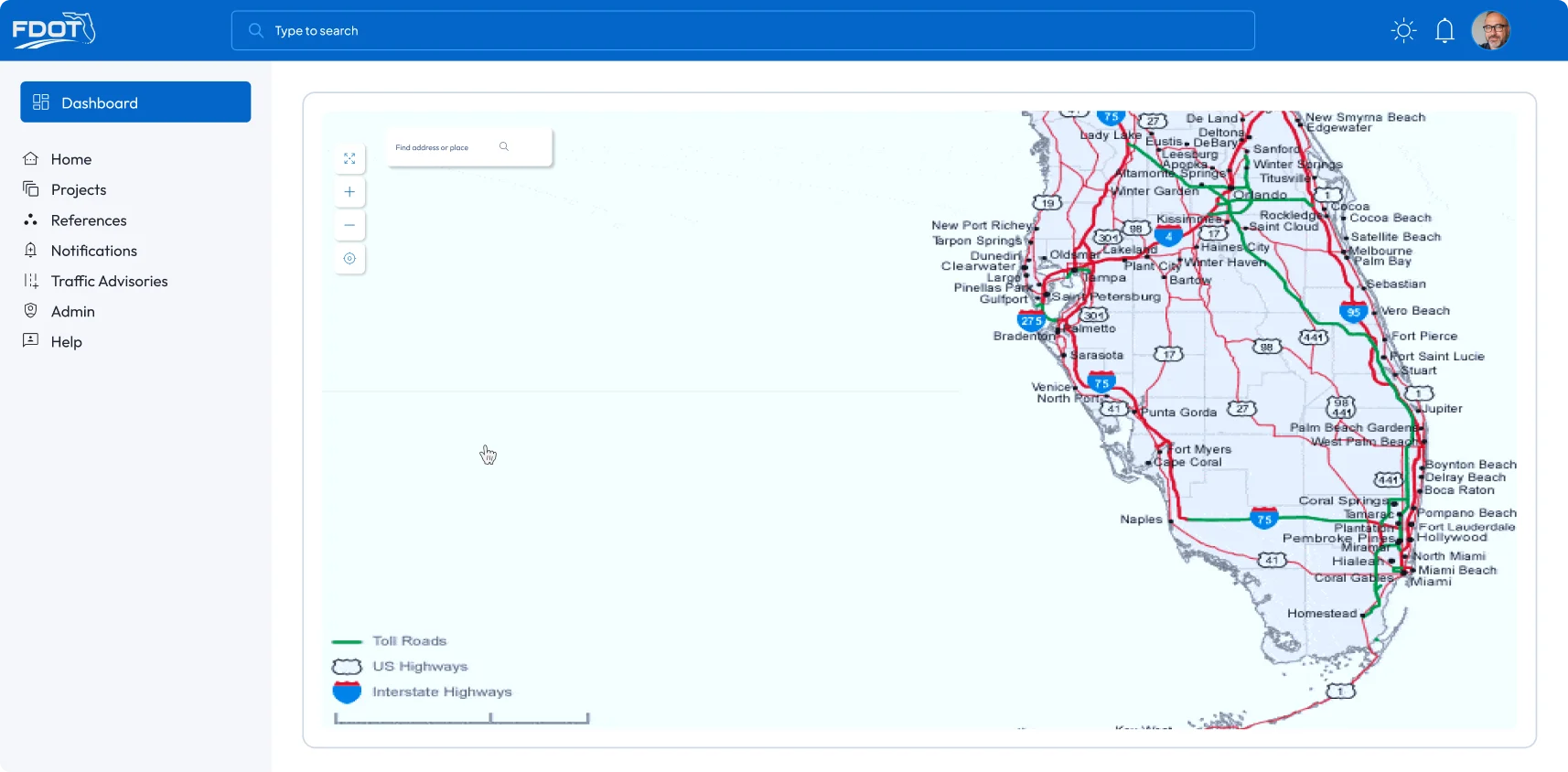Click the locate-me target icon on map
Image resolution: width=1568 pixels, height=772 pixels.
pos(349,259)
